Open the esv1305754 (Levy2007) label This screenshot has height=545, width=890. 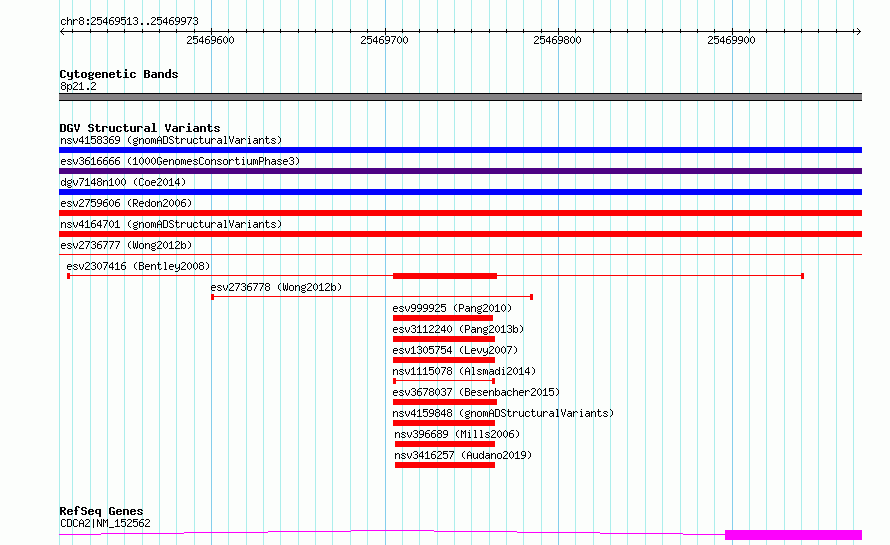point(455,350)
